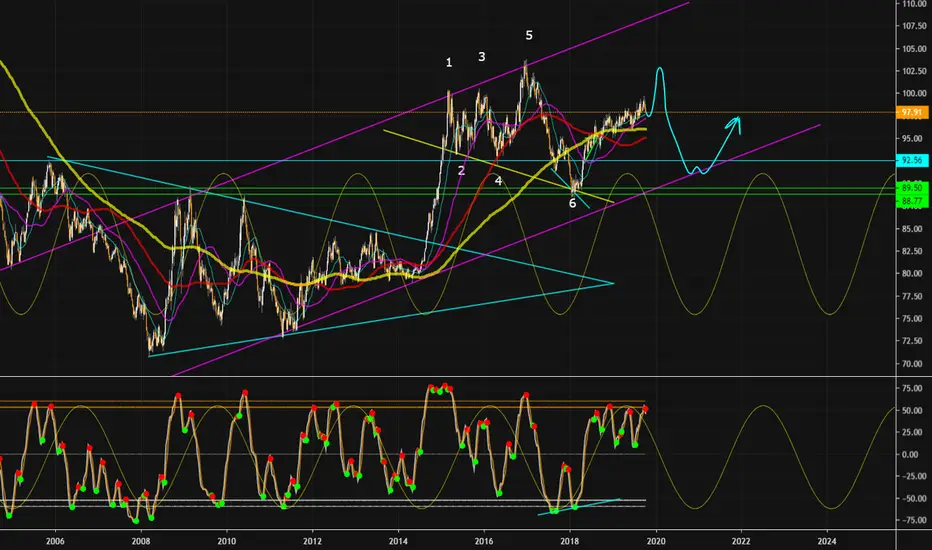Select the cyan projection arrow drawing
Screen dimensions: 932x550
692,122
